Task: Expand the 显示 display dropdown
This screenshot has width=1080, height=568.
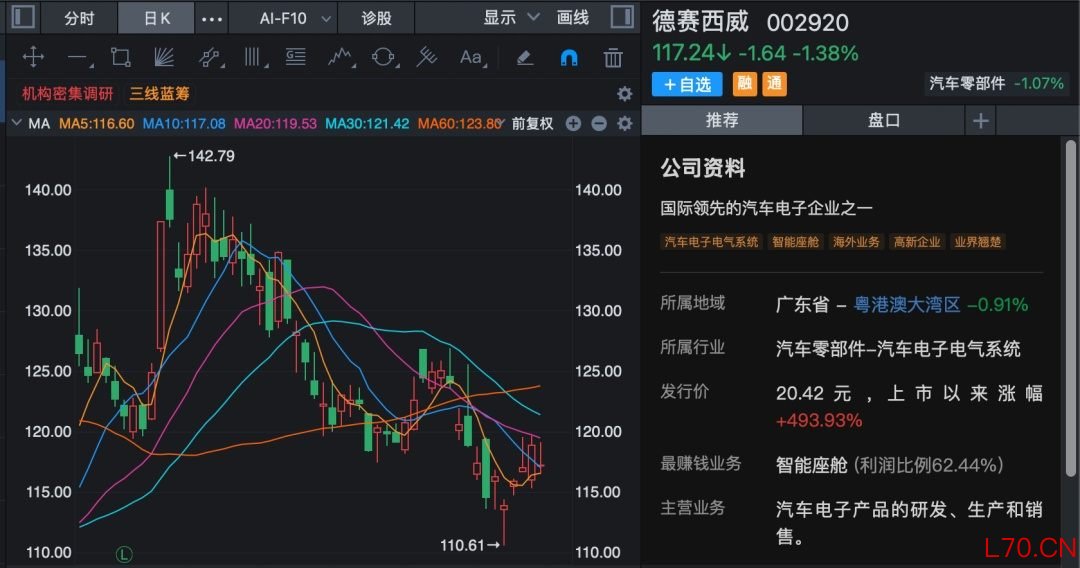Action: tap(511, 18)
